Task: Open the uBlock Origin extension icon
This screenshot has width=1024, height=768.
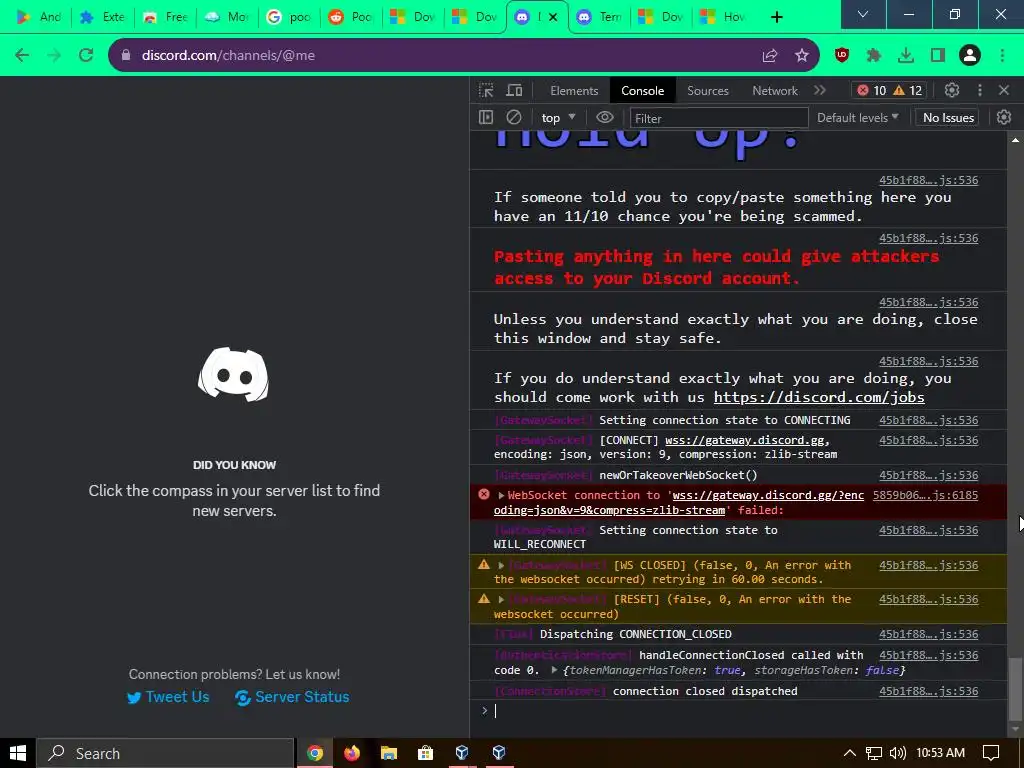Action: pyautogui.click(x=842, y=56)
